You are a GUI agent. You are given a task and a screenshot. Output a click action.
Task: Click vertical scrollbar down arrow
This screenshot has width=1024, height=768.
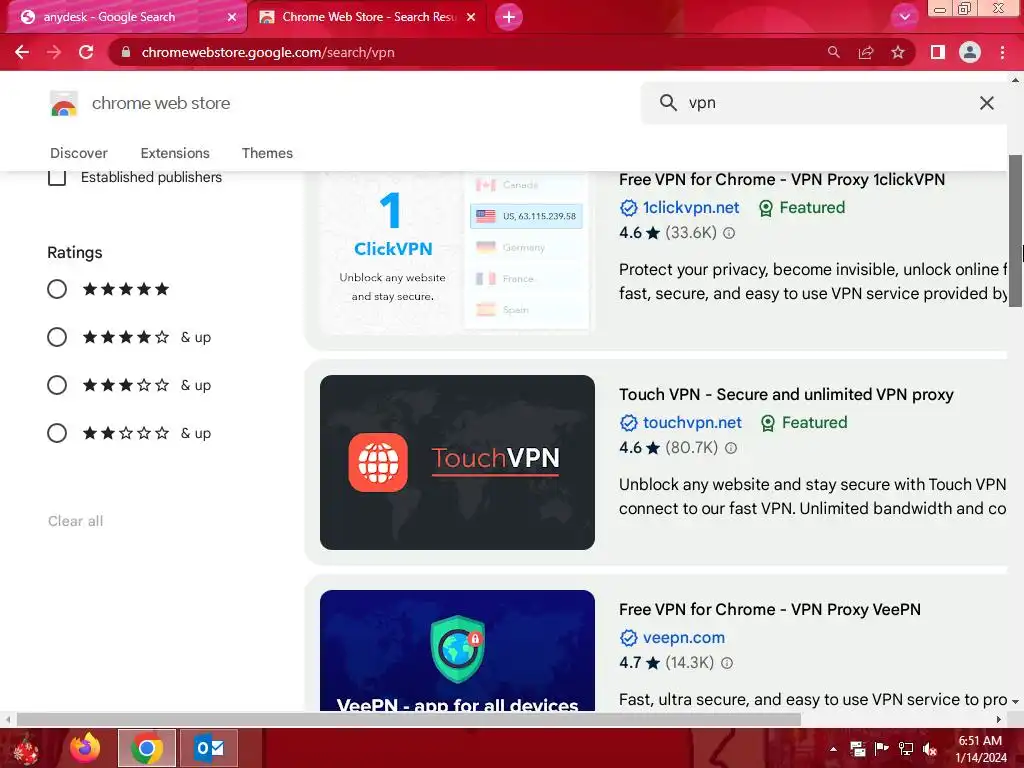coord(1015,701)
